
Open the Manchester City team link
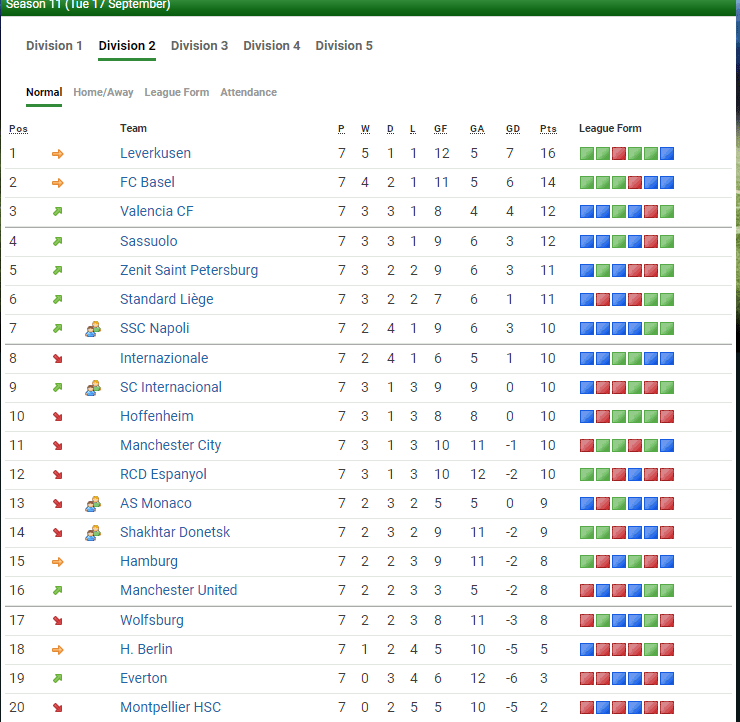pos(170,446)
